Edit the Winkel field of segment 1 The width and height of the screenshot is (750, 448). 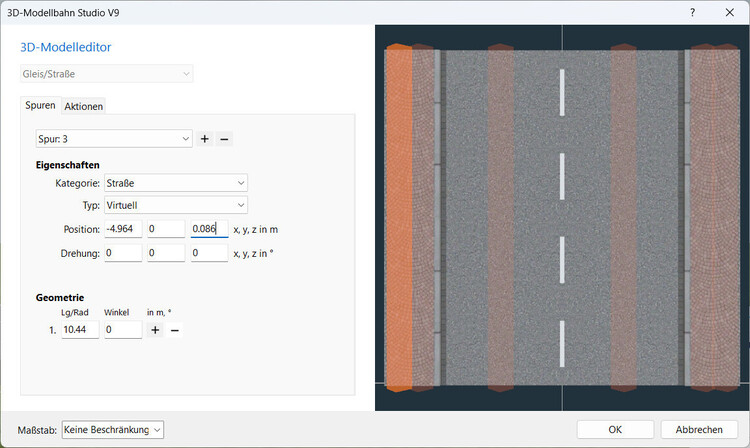123,330
